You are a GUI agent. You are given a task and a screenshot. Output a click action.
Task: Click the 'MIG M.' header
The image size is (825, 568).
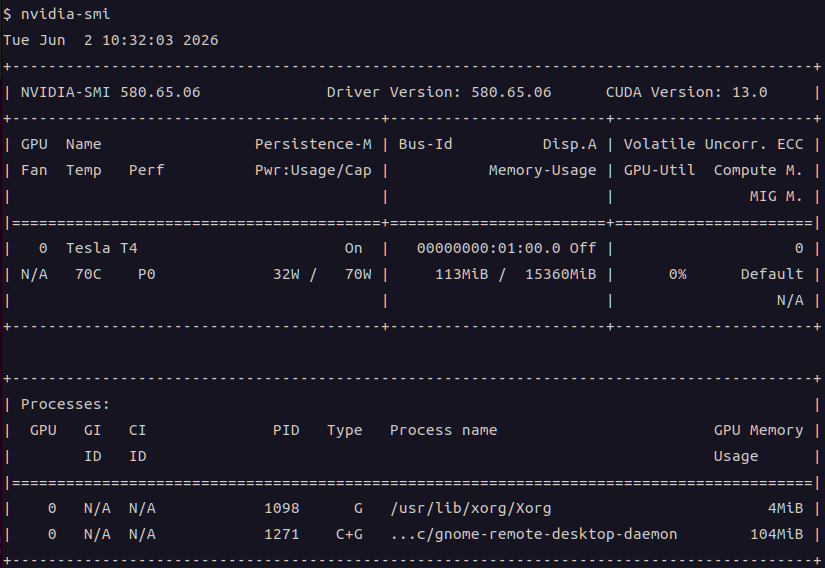[776, 196]
